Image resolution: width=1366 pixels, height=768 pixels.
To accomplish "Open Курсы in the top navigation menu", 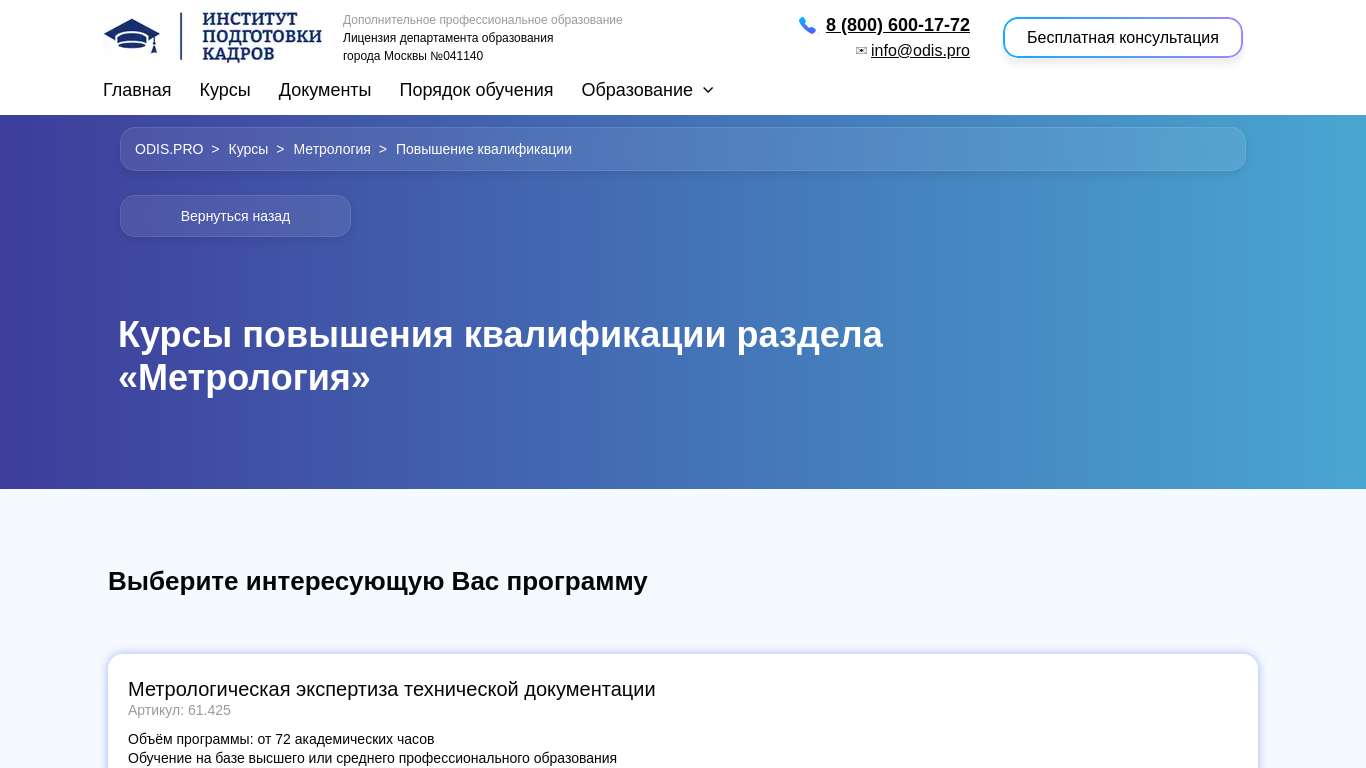I will tap(225, 90).
